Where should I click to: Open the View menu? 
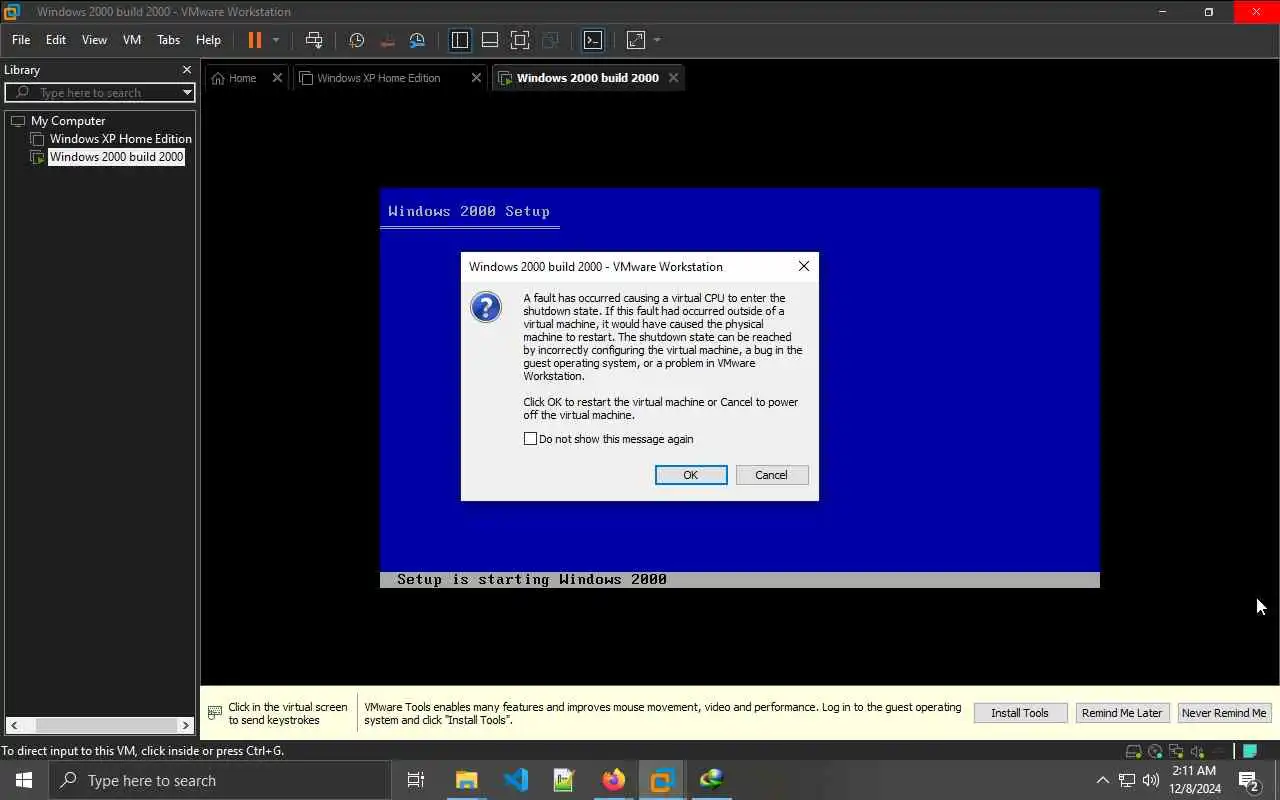94,40
